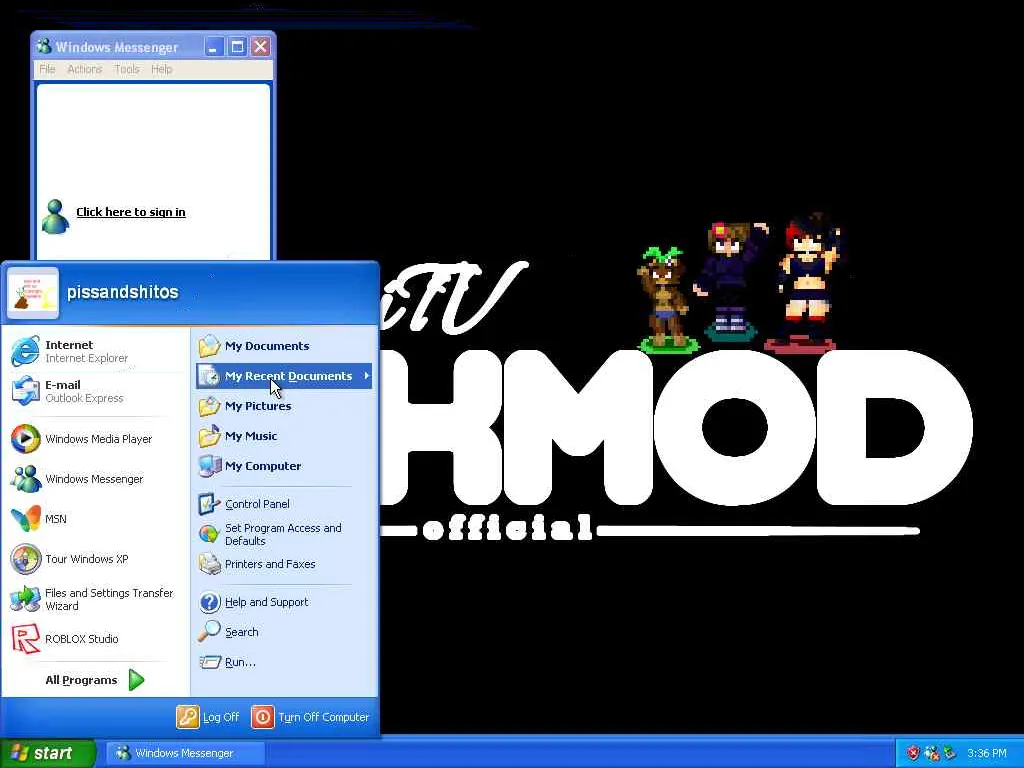Click the 3:36 PM clock
Screen dimensions: 1024x768
pyautogui.click(x=987, y=753)
